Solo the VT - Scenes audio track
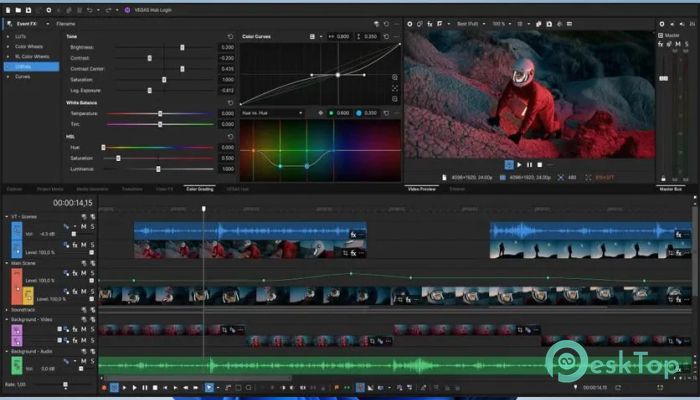The width and height of the screenshot is (700, 400). tap(92, 227)
